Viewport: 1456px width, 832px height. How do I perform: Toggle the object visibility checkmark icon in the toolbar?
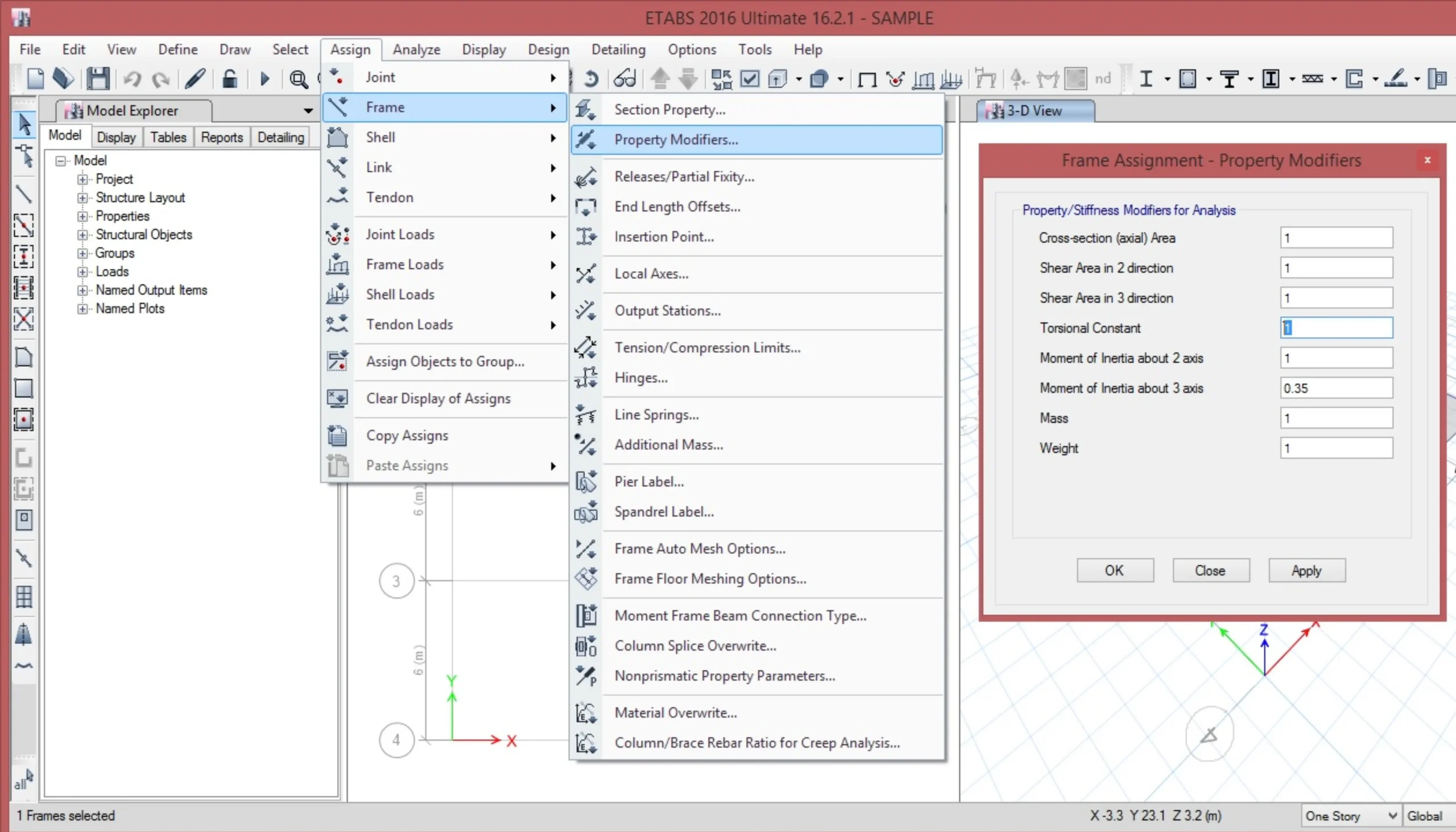click(750, 78)
